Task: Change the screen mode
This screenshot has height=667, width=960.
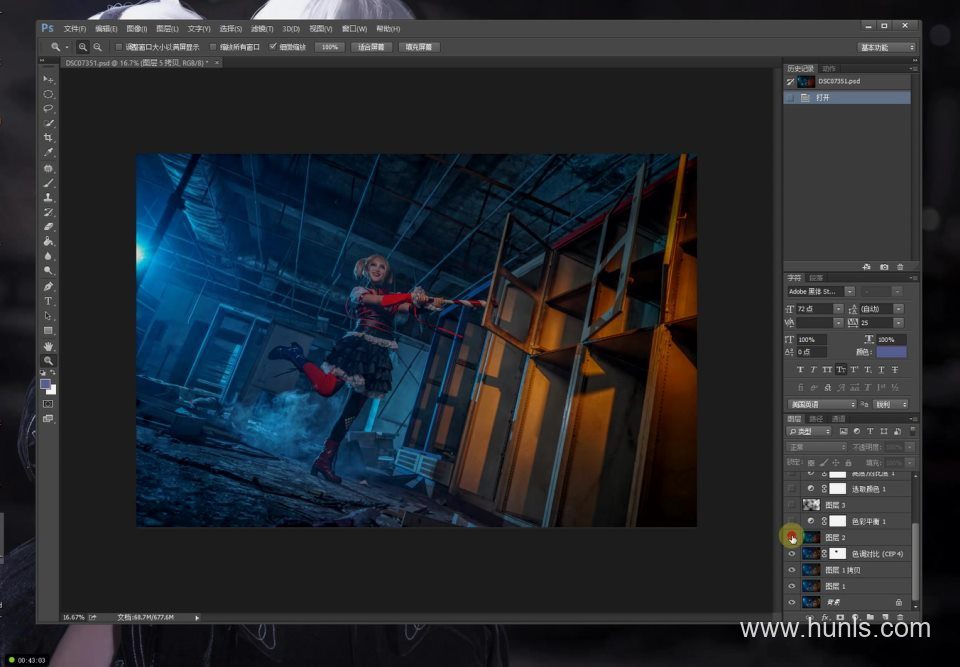Action: 48,419
